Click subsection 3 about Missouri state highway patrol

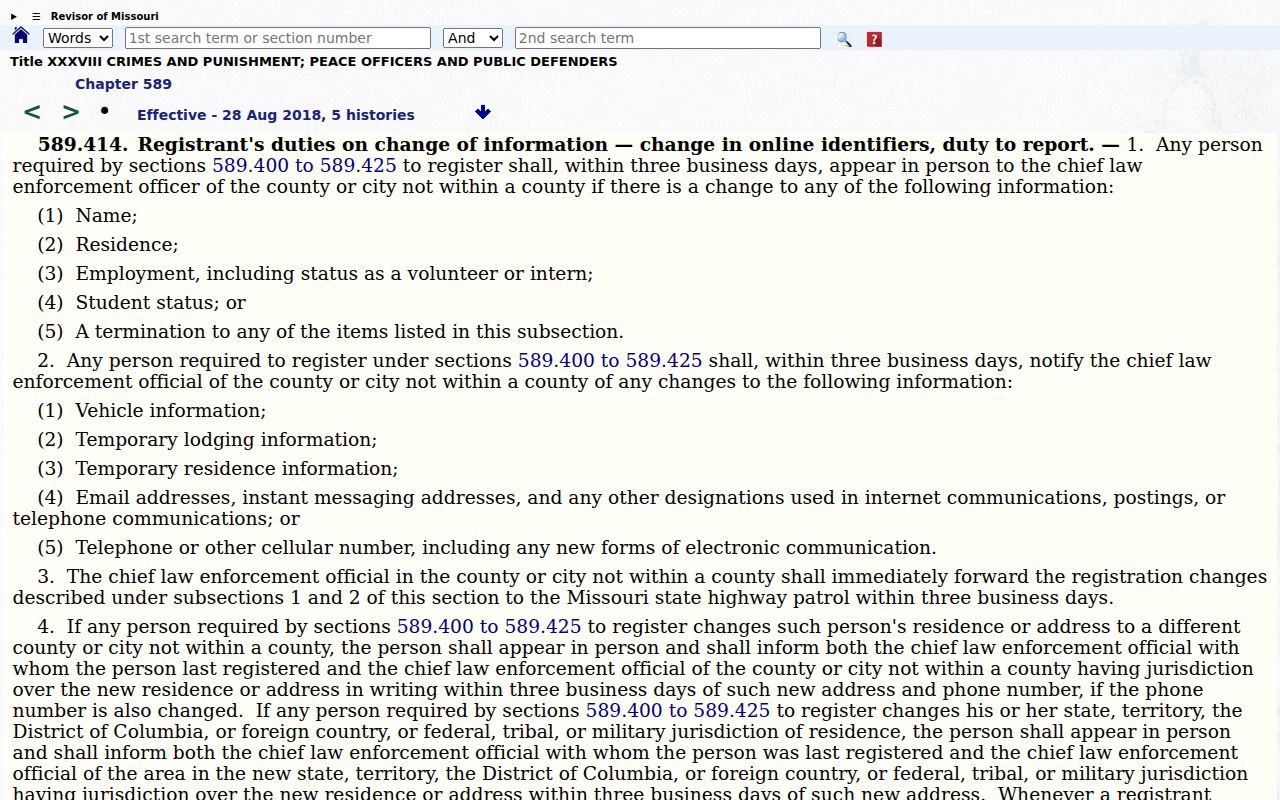click(x=640, y=587)
